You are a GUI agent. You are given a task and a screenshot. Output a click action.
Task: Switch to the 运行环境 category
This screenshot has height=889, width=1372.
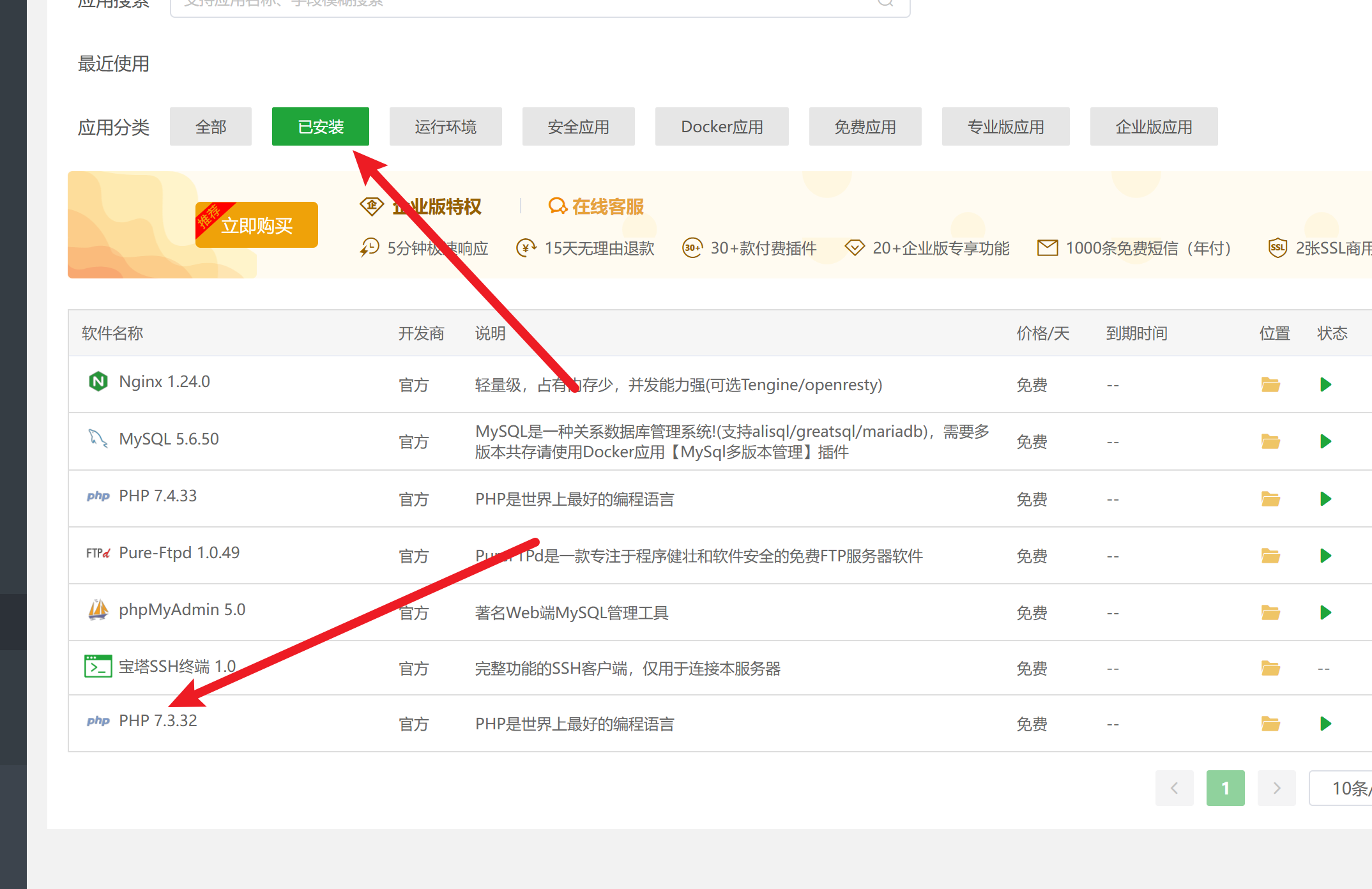click(446, 126)
